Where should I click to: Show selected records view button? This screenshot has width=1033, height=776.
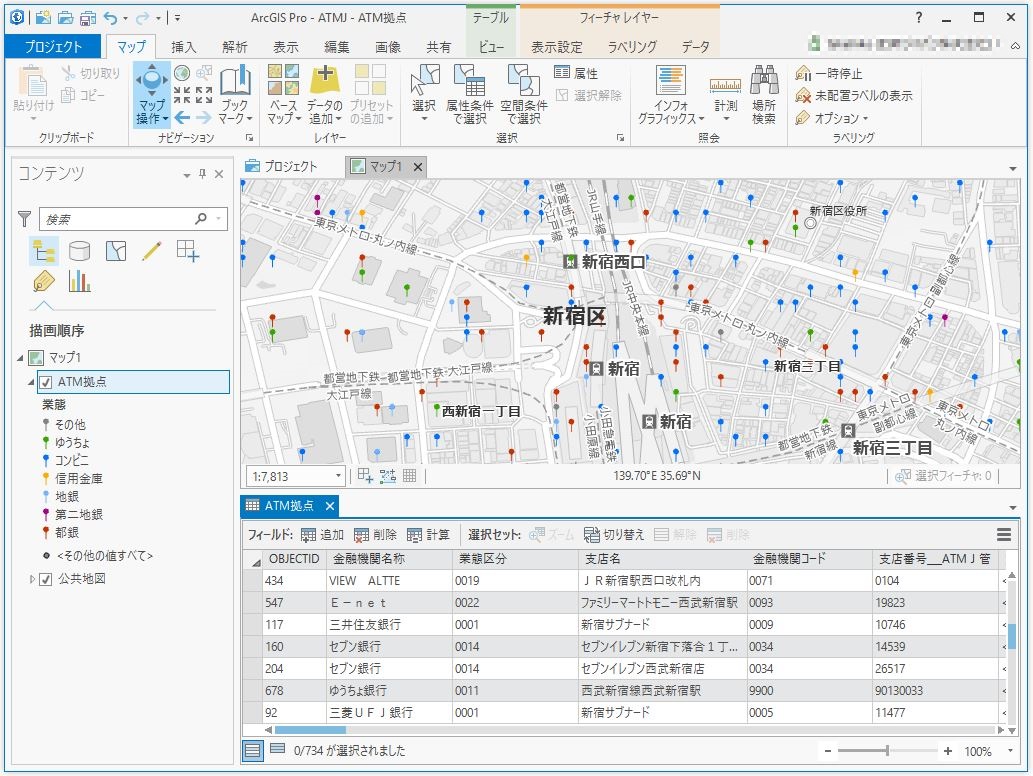pyautogui.click(x=277, y=749)
